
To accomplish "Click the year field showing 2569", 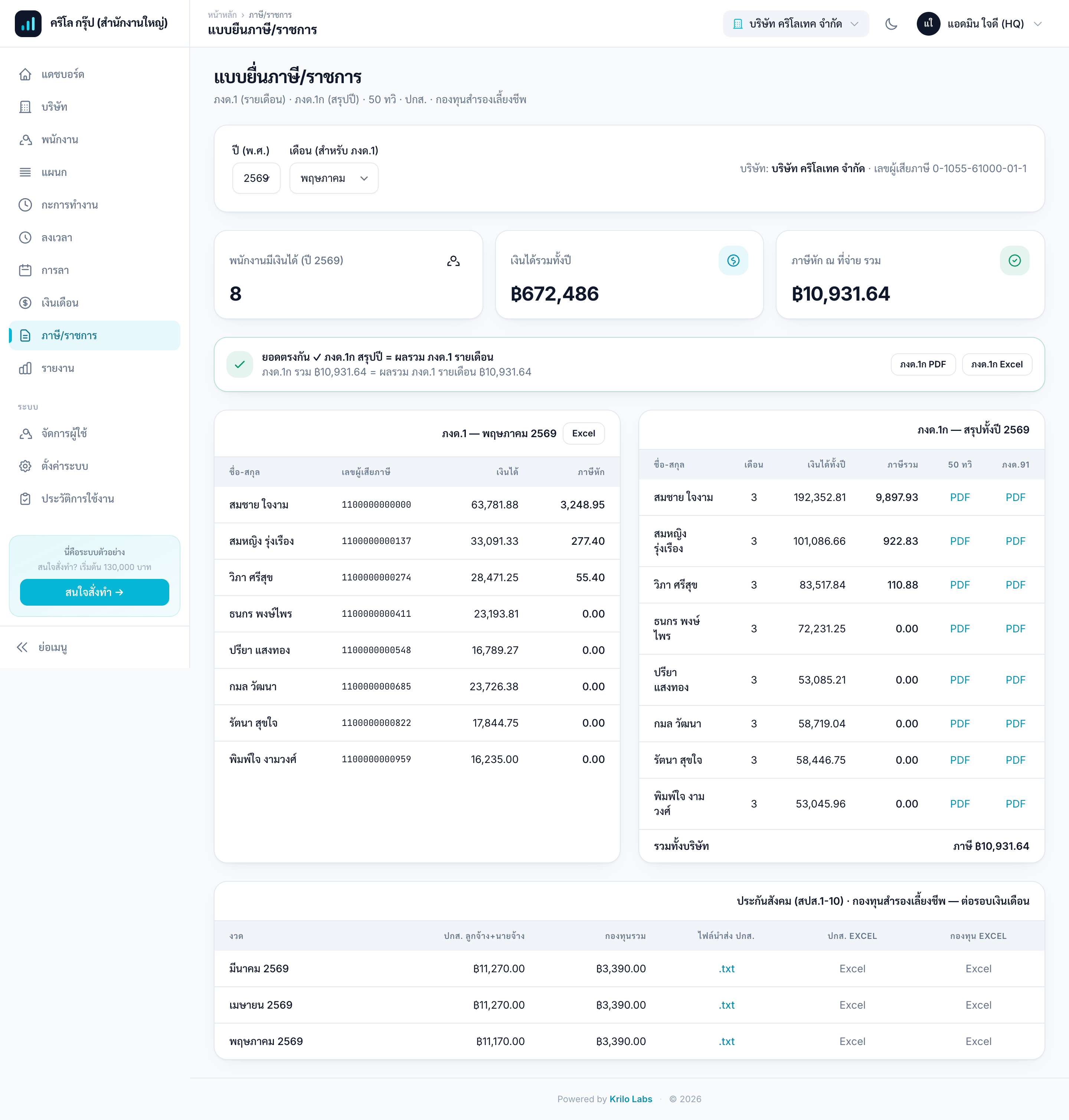I will point(256,178).
